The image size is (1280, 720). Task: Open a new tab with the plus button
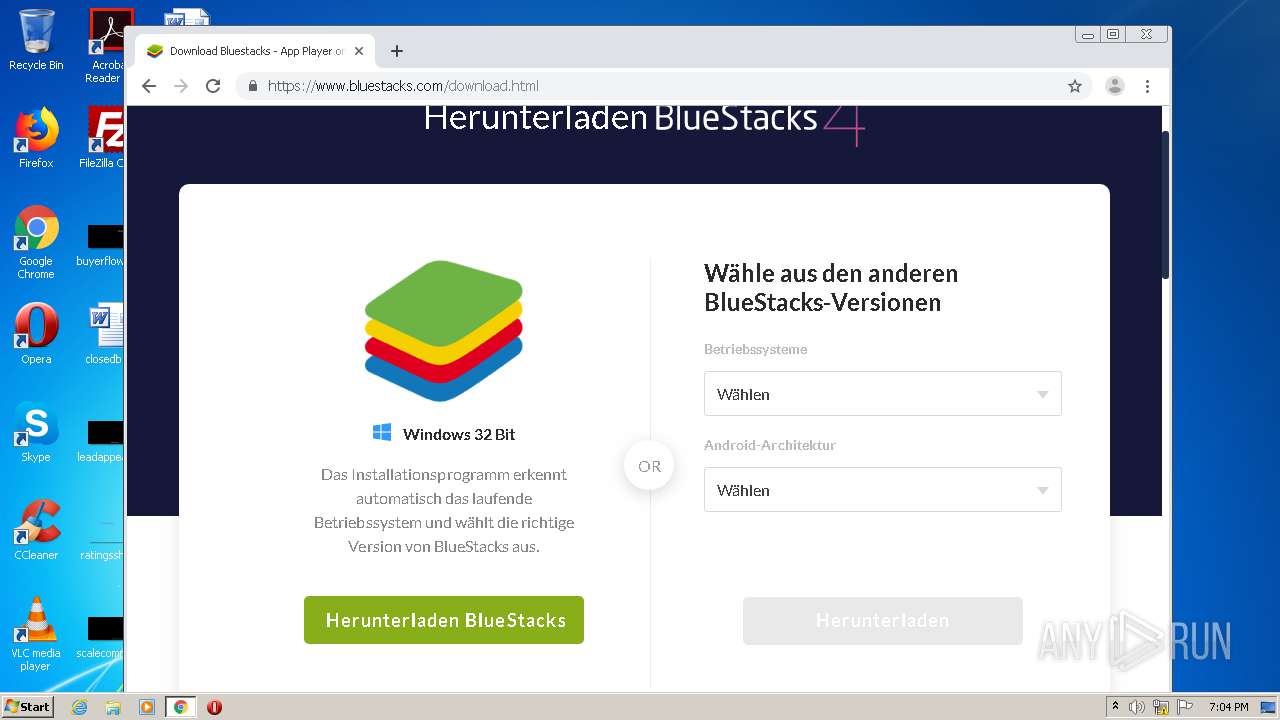pyautogui.click(x=397, y=51)
